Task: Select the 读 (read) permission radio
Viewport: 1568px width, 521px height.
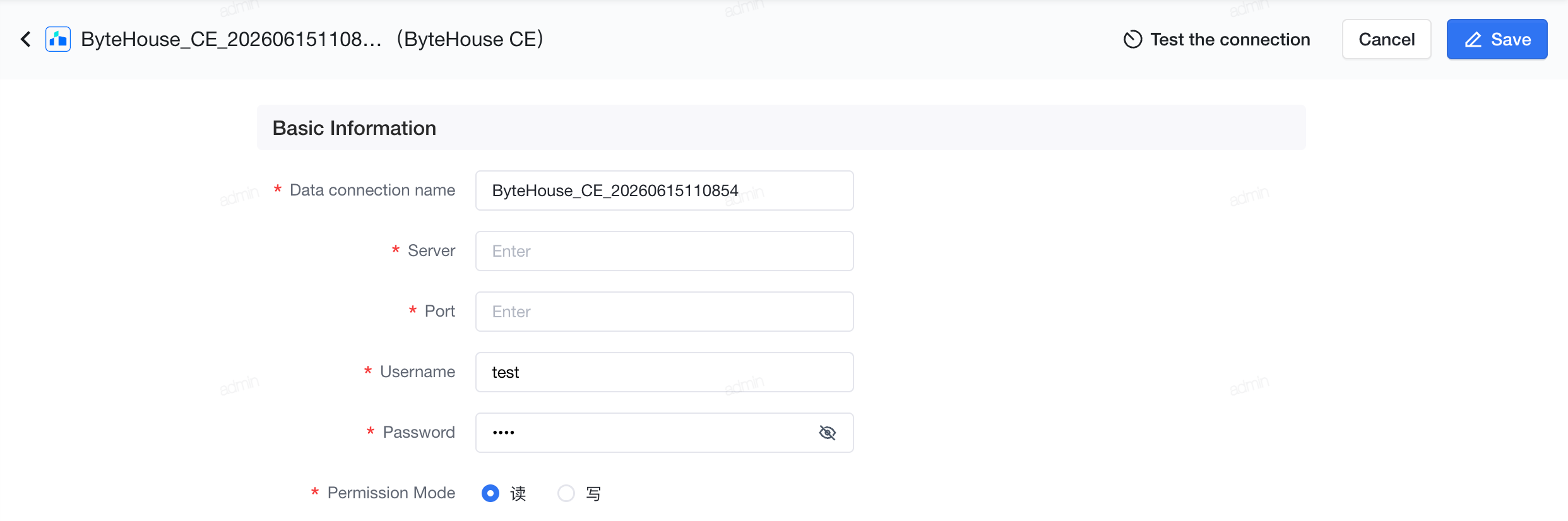Action: point(490,493)
